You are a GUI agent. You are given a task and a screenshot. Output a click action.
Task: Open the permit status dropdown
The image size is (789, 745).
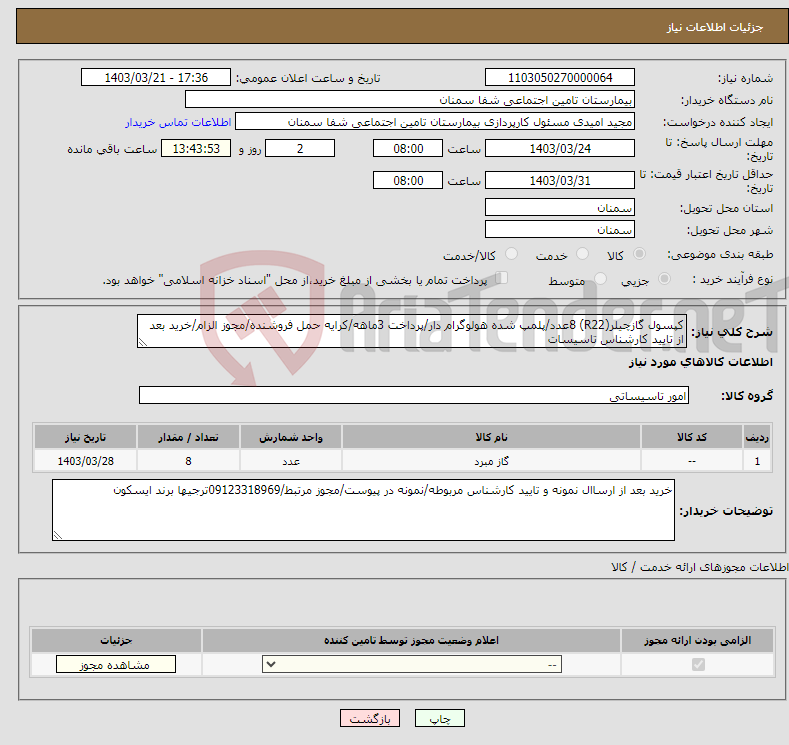[x=412, y=665]
